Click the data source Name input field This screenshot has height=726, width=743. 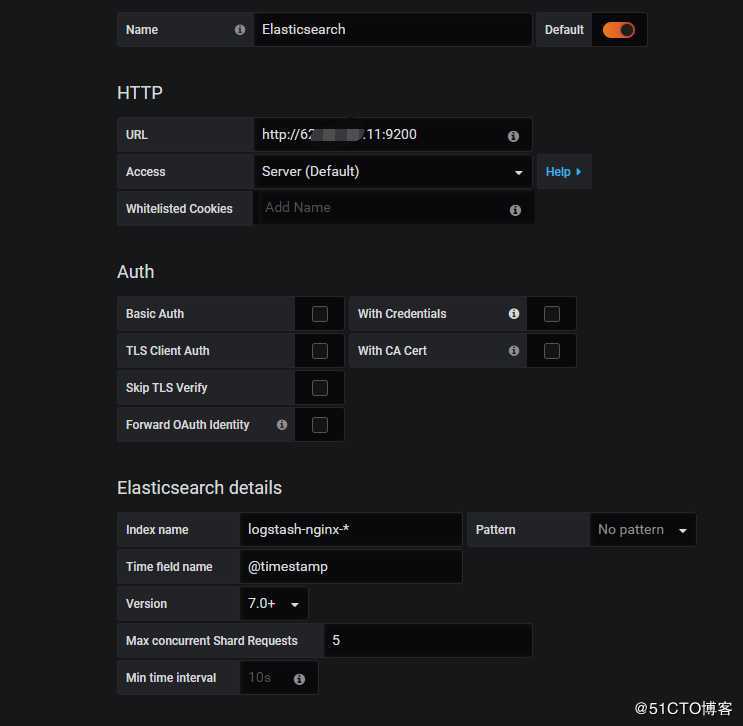tap(392, 29)
